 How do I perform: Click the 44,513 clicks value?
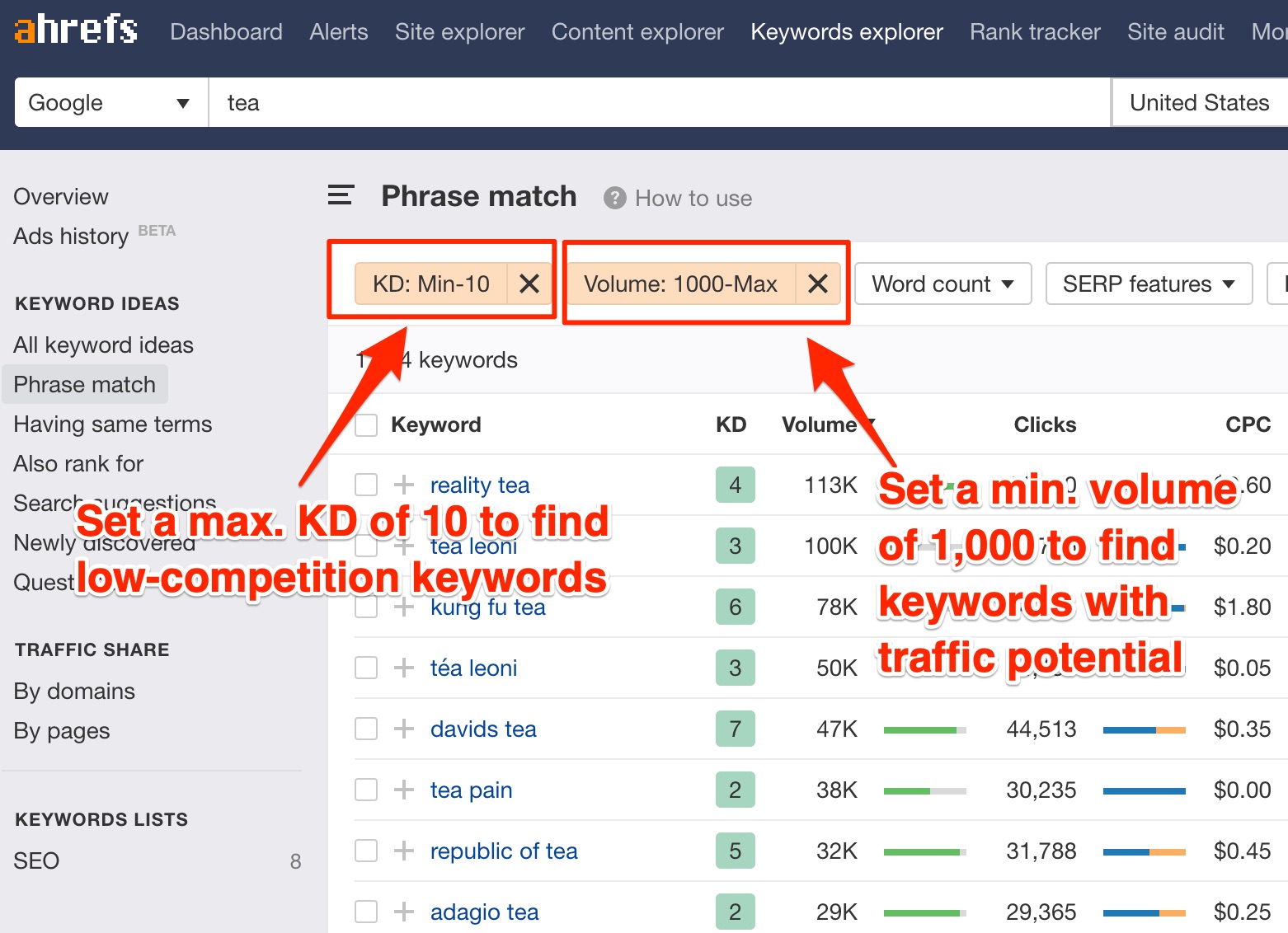tap(1041, 729)
